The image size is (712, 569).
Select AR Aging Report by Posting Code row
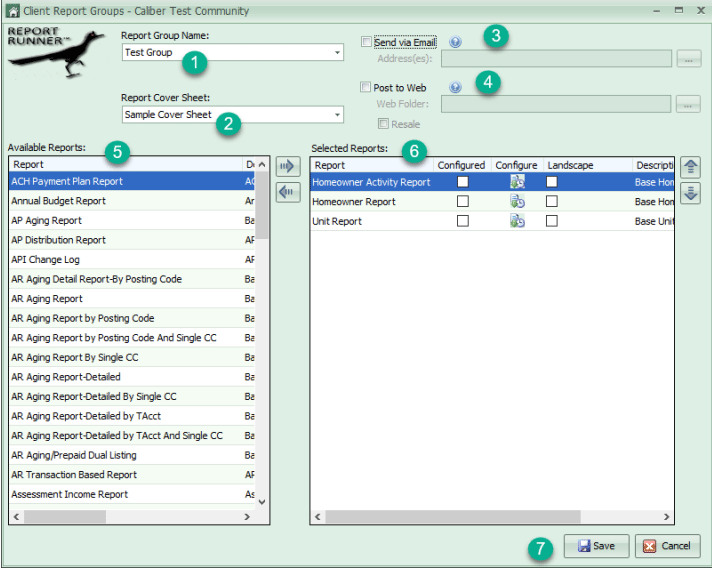tap(132, 318)
